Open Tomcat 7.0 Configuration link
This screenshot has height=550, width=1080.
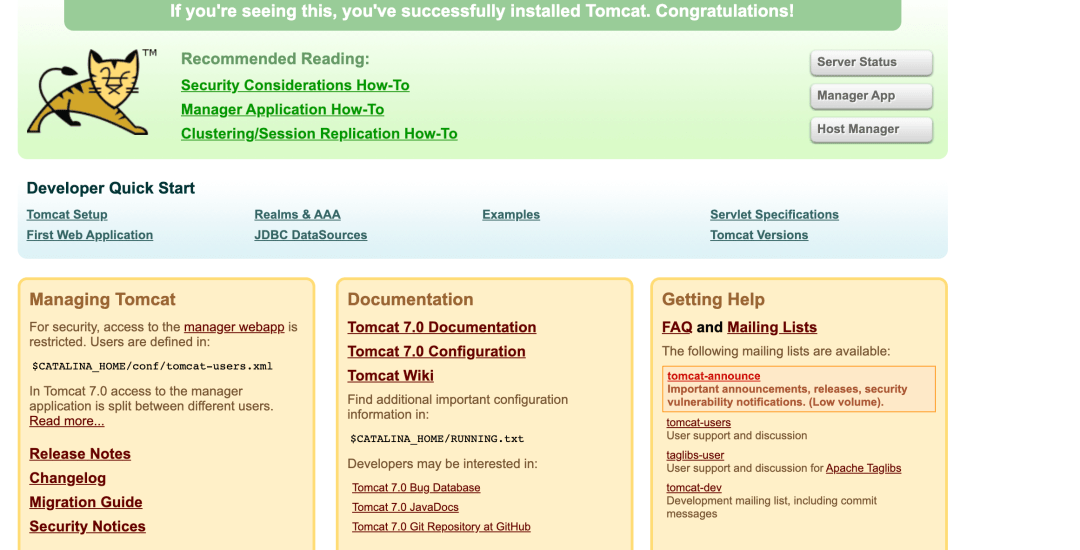coord(436,351)
